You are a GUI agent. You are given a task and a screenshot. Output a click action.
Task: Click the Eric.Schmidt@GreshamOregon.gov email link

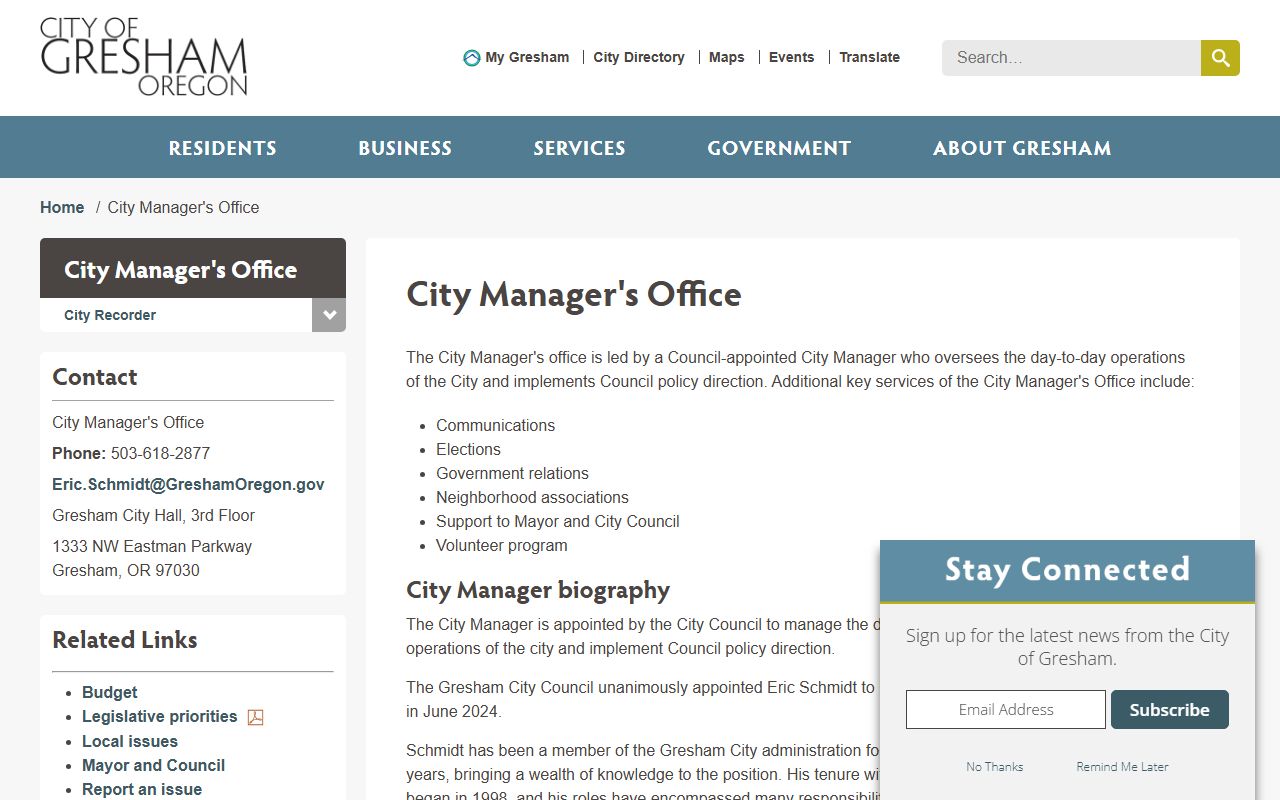pyautogui.click(x=188, y=484)
